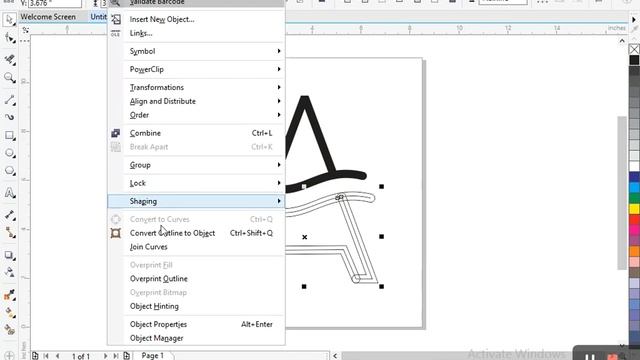This screenshot has width=640, height=360.
Task: Click the Y position input field
Action: [x=55, y=3]
